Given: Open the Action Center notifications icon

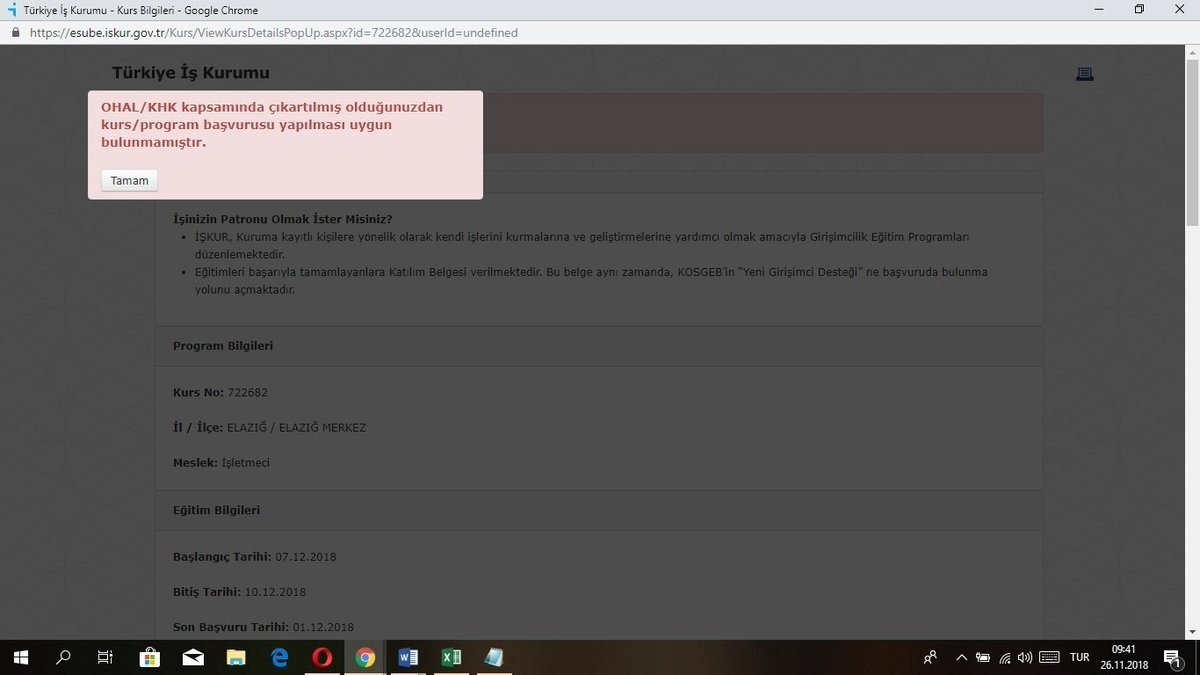Looking at the screenshot, I should pyautogui.click(x=1173, y=657).
